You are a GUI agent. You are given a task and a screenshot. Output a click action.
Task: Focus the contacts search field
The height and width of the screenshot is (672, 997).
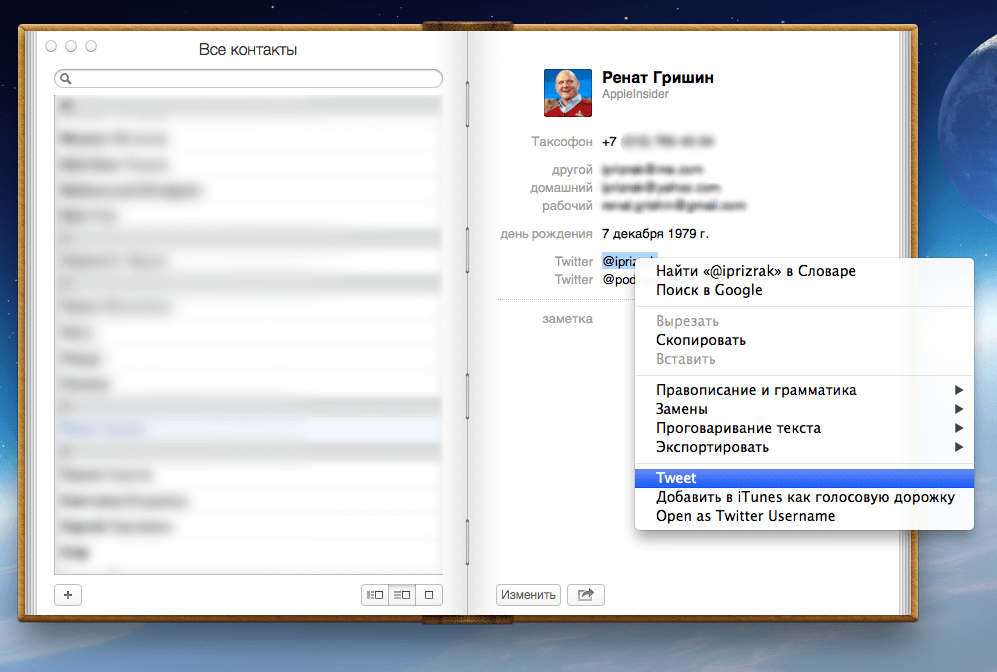click(249, 79)
